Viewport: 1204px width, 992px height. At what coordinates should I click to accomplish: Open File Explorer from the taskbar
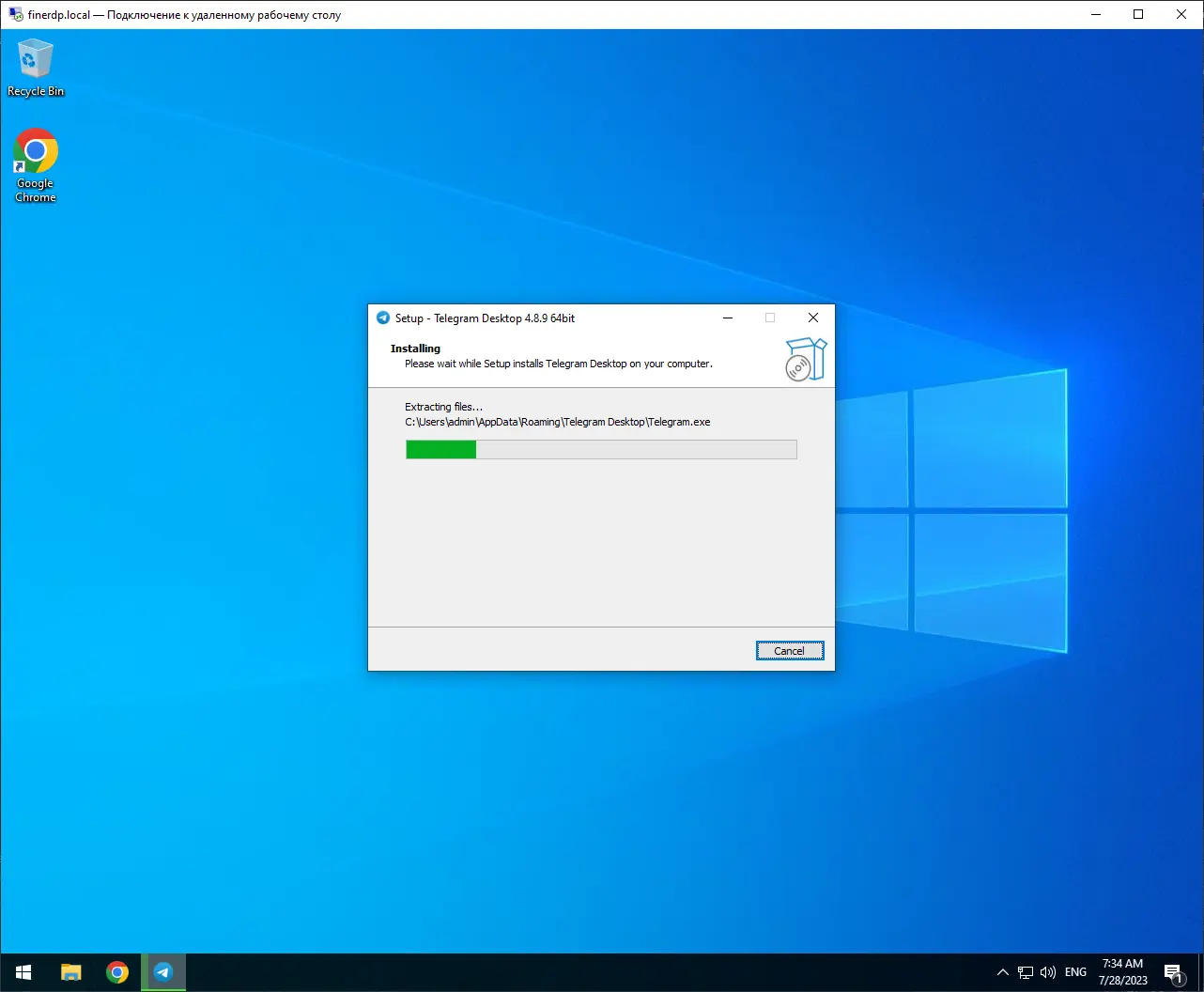coord(71,972)
